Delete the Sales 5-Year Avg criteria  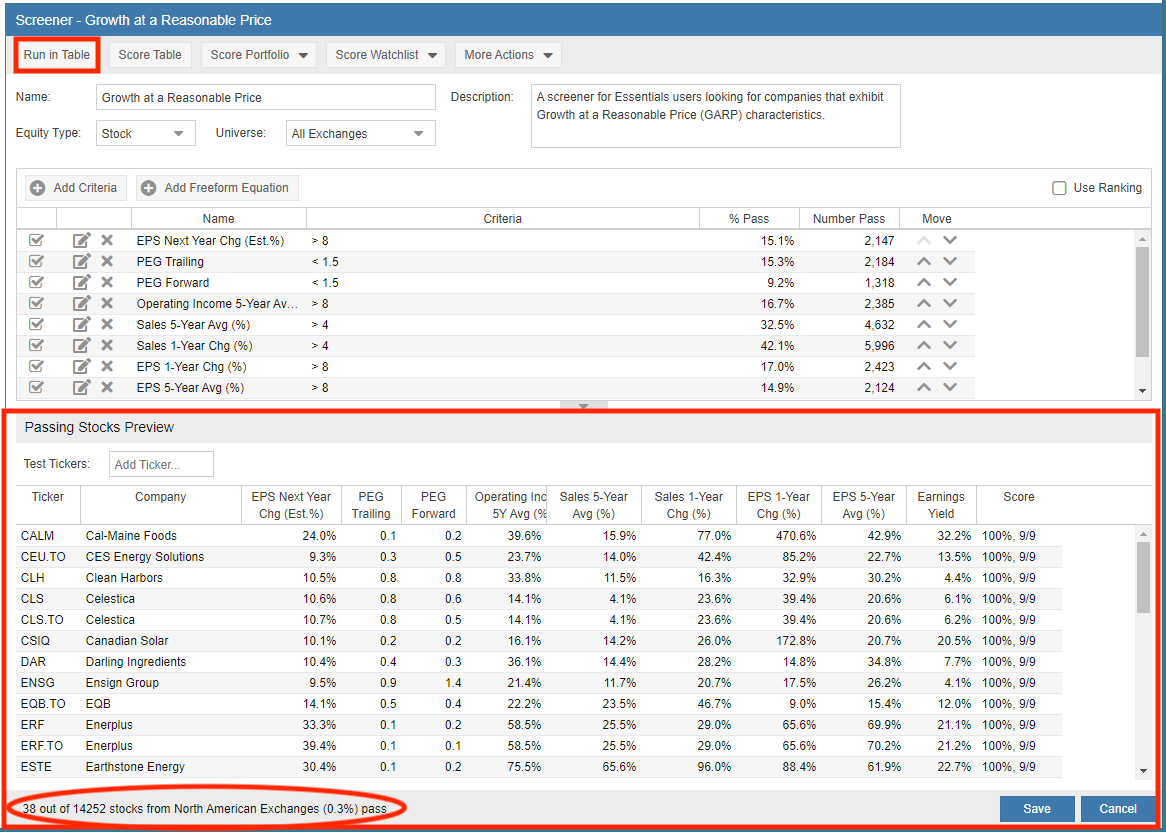[x=107, y=324]
